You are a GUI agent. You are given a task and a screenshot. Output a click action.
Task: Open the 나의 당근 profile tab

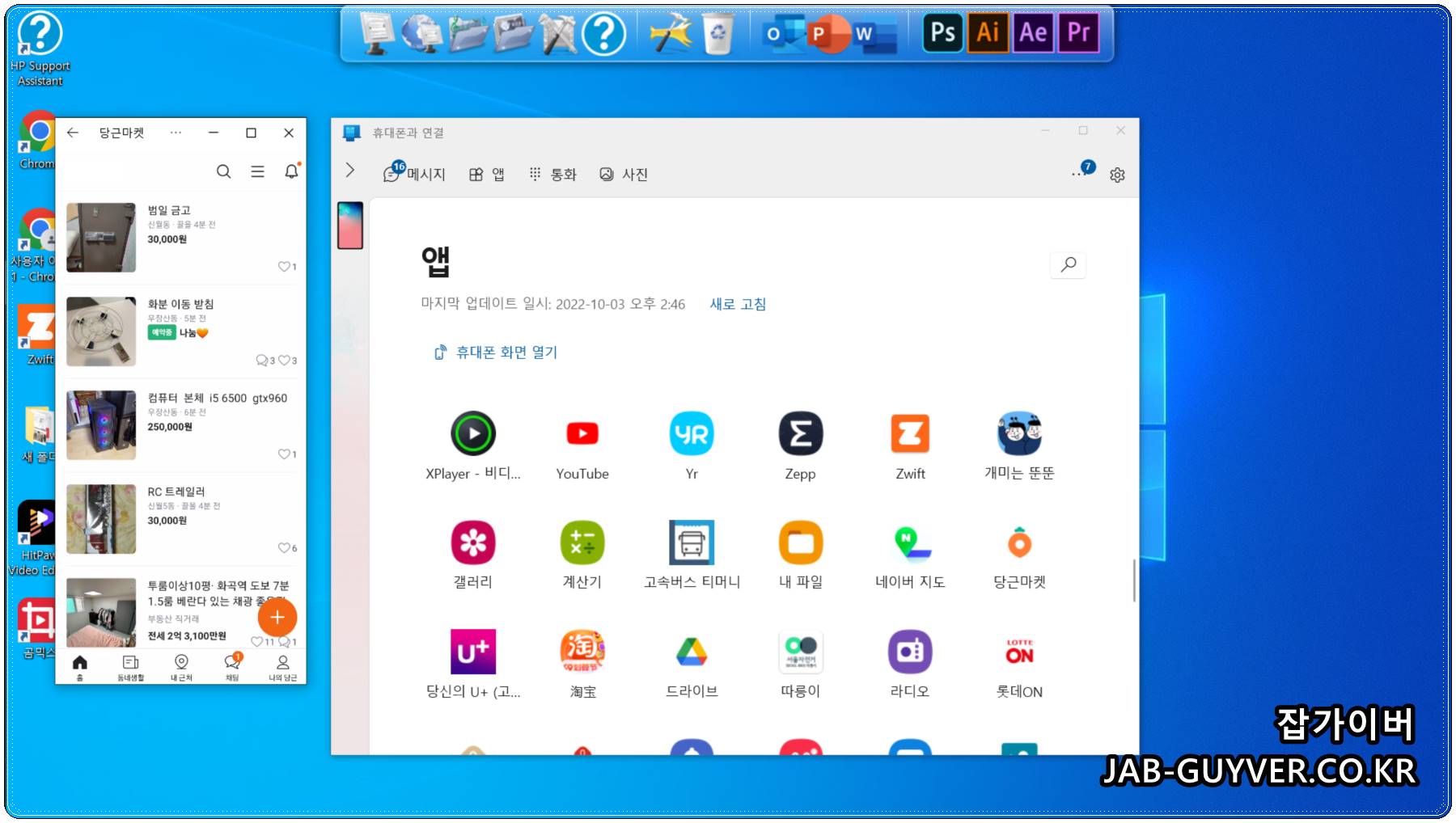(x=283, y=667)
